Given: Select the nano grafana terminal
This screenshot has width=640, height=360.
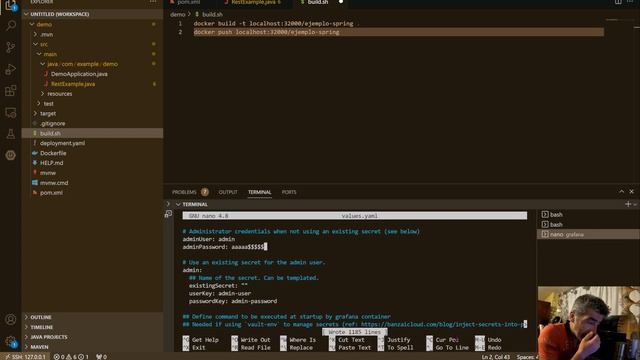Looking at the screenshot, I should click(588, 234).
